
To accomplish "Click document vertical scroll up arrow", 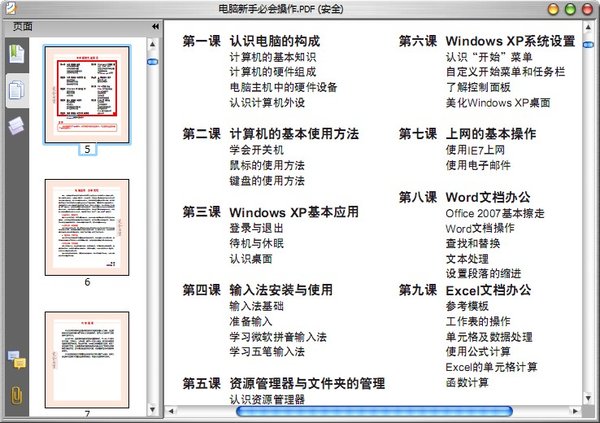I will [x=588, y=28].
